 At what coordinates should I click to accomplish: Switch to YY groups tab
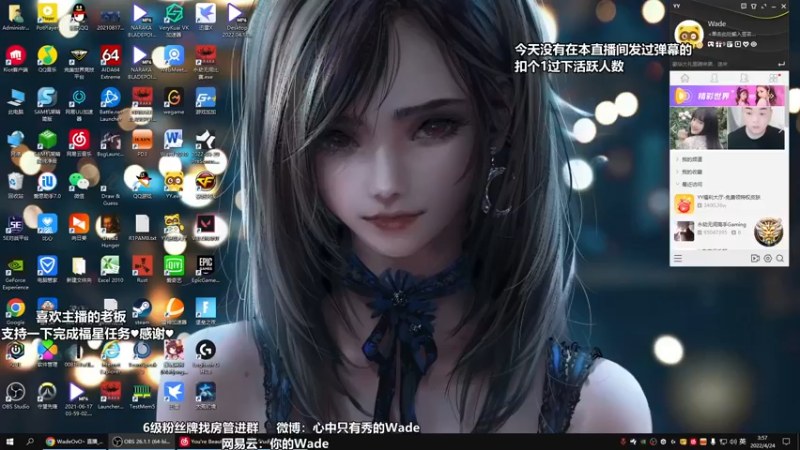click(744, 78)
